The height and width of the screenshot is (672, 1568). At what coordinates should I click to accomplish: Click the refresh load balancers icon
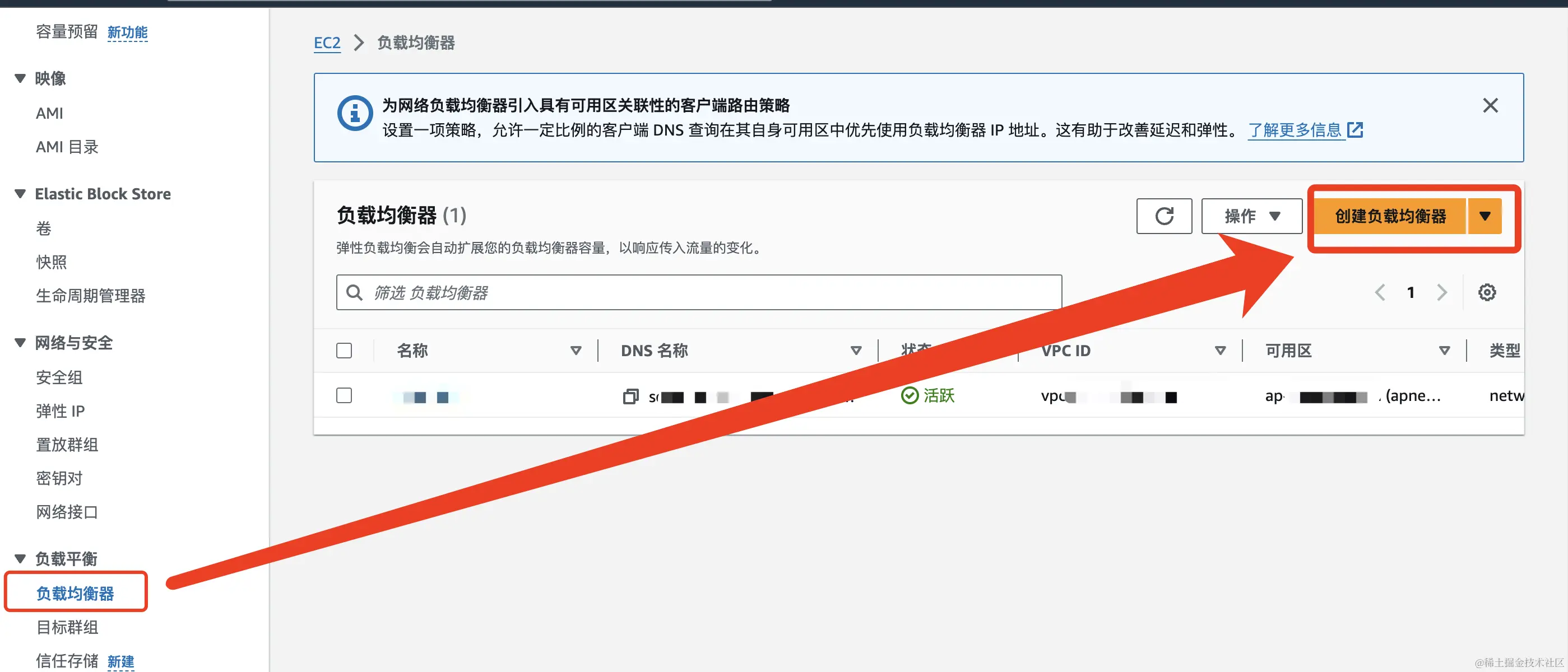pyautogui.click(x=1163, y=216)
